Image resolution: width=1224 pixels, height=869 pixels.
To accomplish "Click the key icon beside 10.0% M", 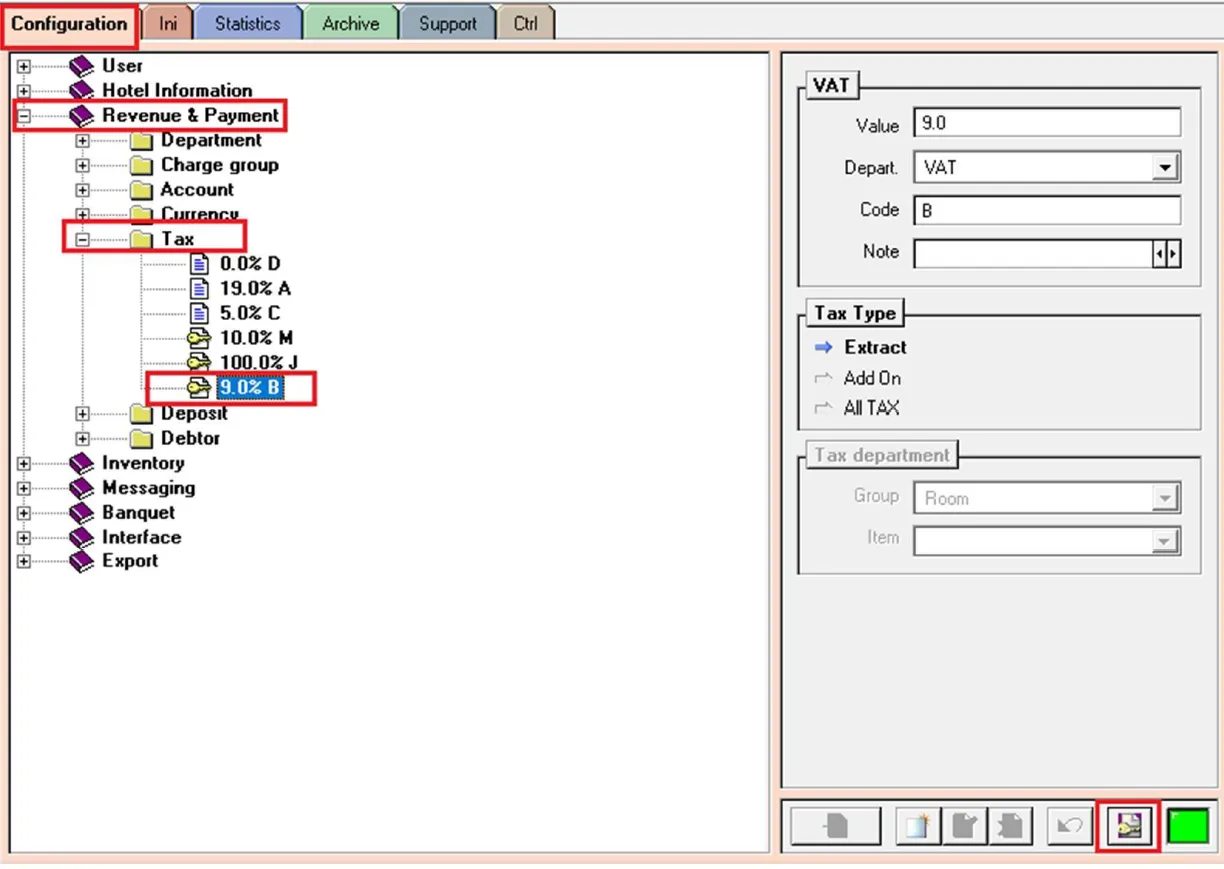I will (199, 338).
